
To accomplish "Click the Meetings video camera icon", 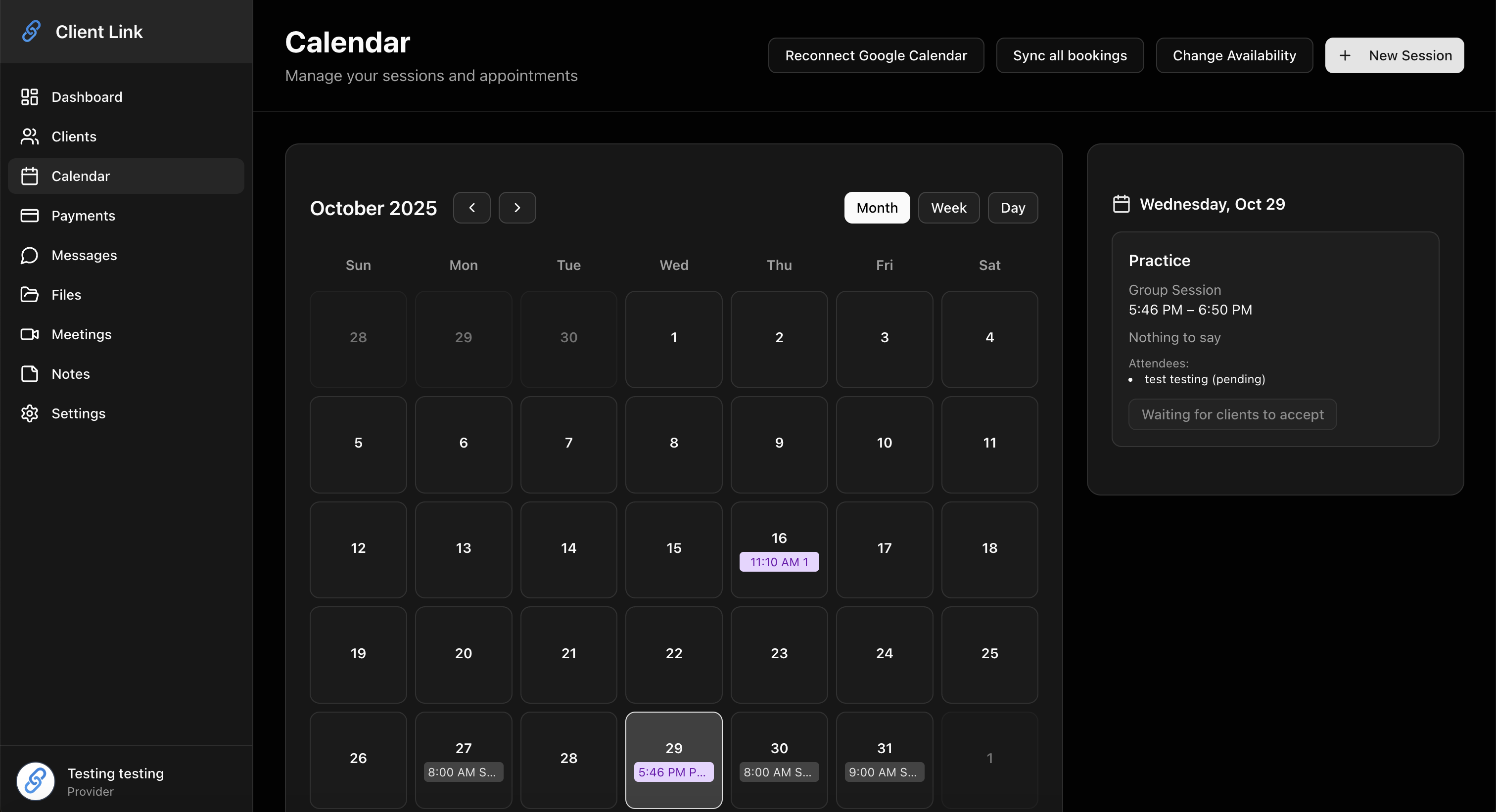I will [x=30, y=334].
